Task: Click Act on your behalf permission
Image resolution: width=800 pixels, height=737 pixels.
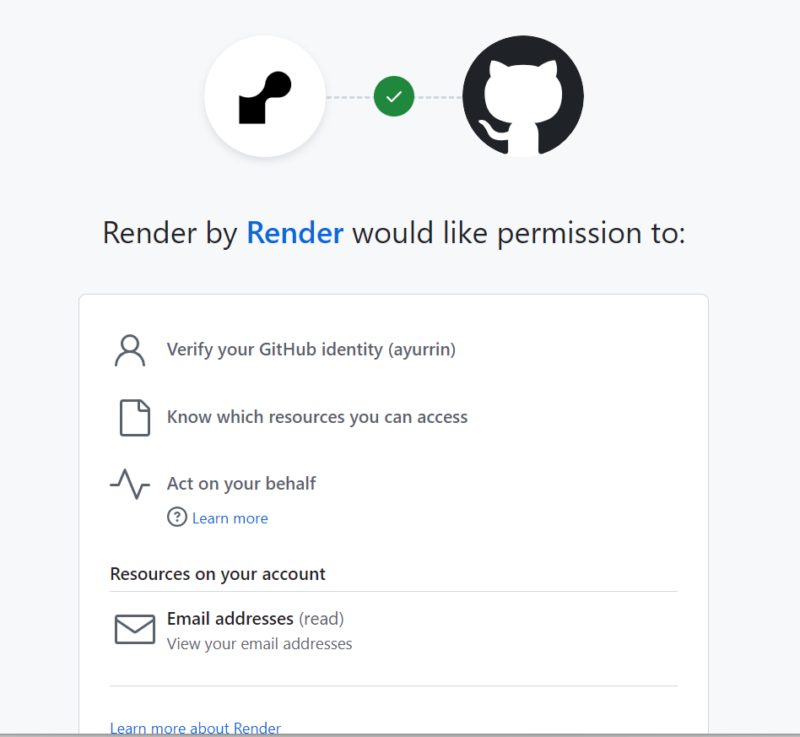Action: 241,484
